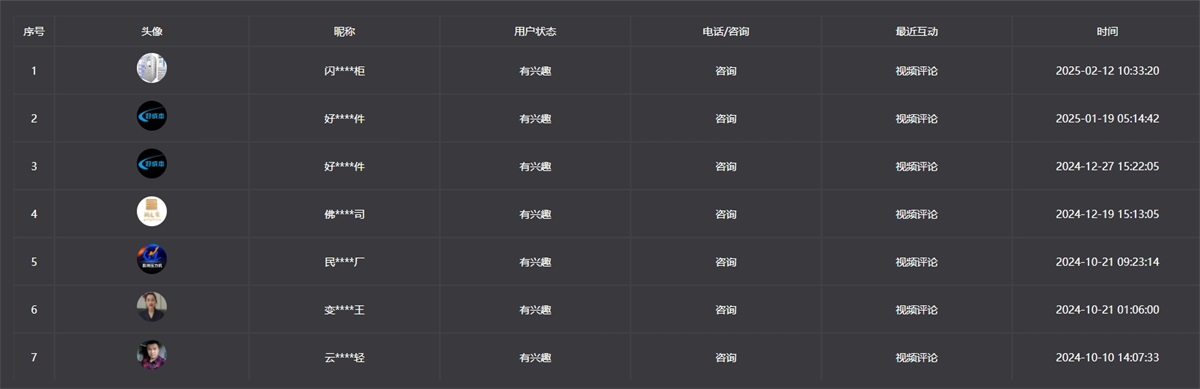The height and width of the screenshot is (389, 1200).
Task: Click timestamp 2024-12-27 15:22:05
Action: click(x=1107, y=166)
